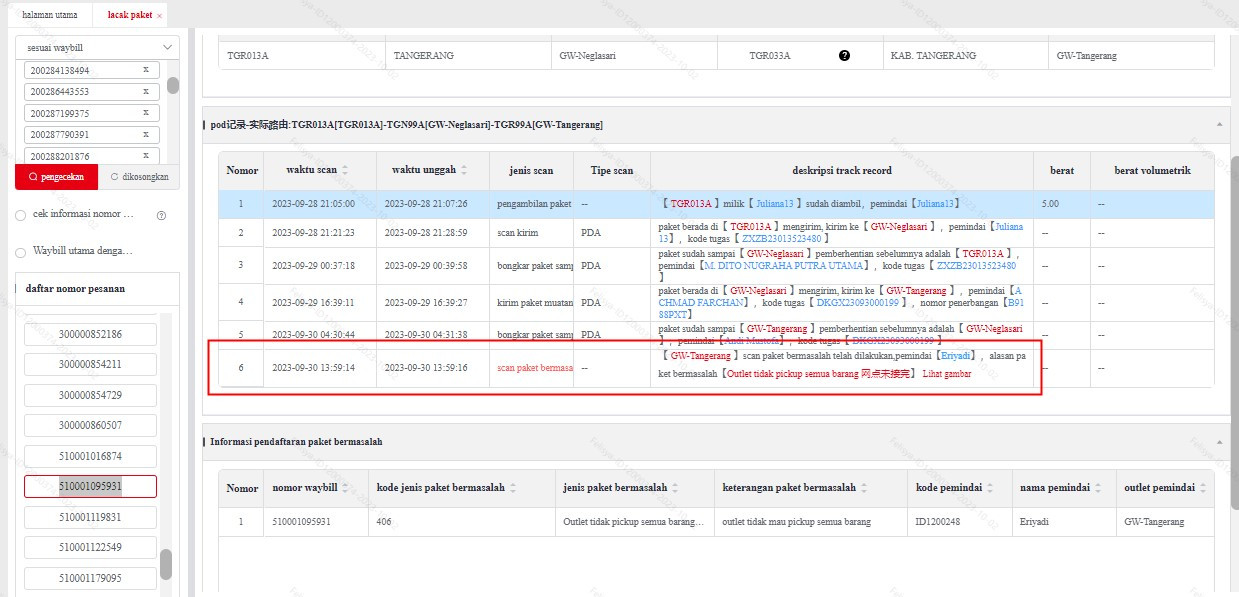The width and height of the screenshot is (1239, 597).
Task: Click problem code 406 cell
Action: tap(383, 522)
